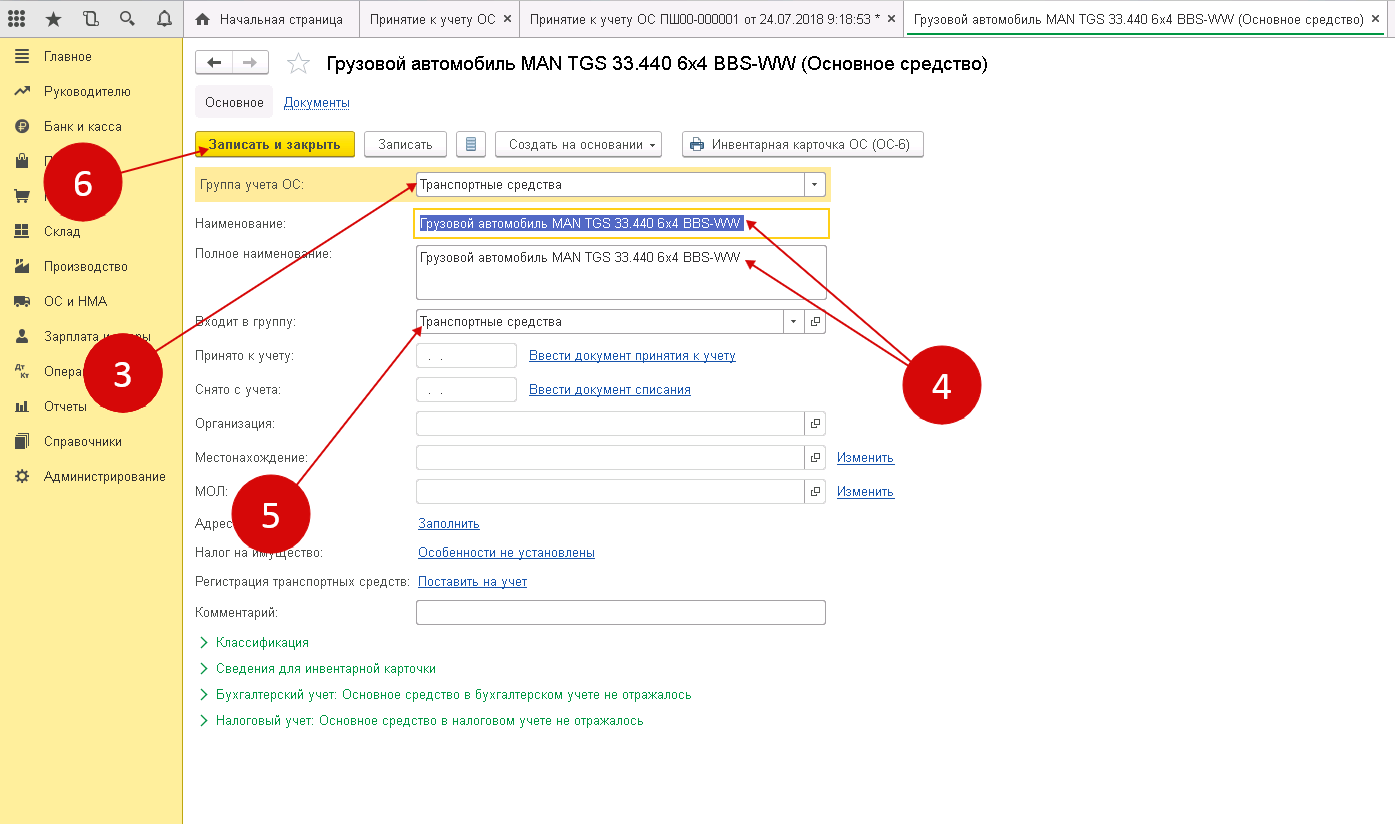Click the МОЛ input field

(x=610, y=492)
